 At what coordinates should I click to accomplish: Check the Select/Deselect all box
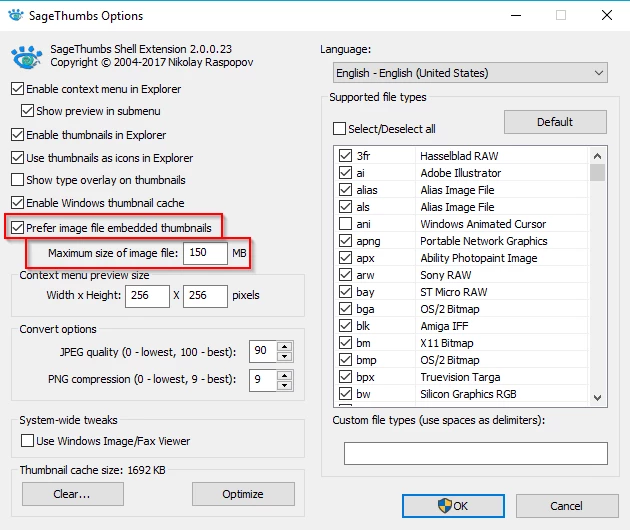click(339, 129)
